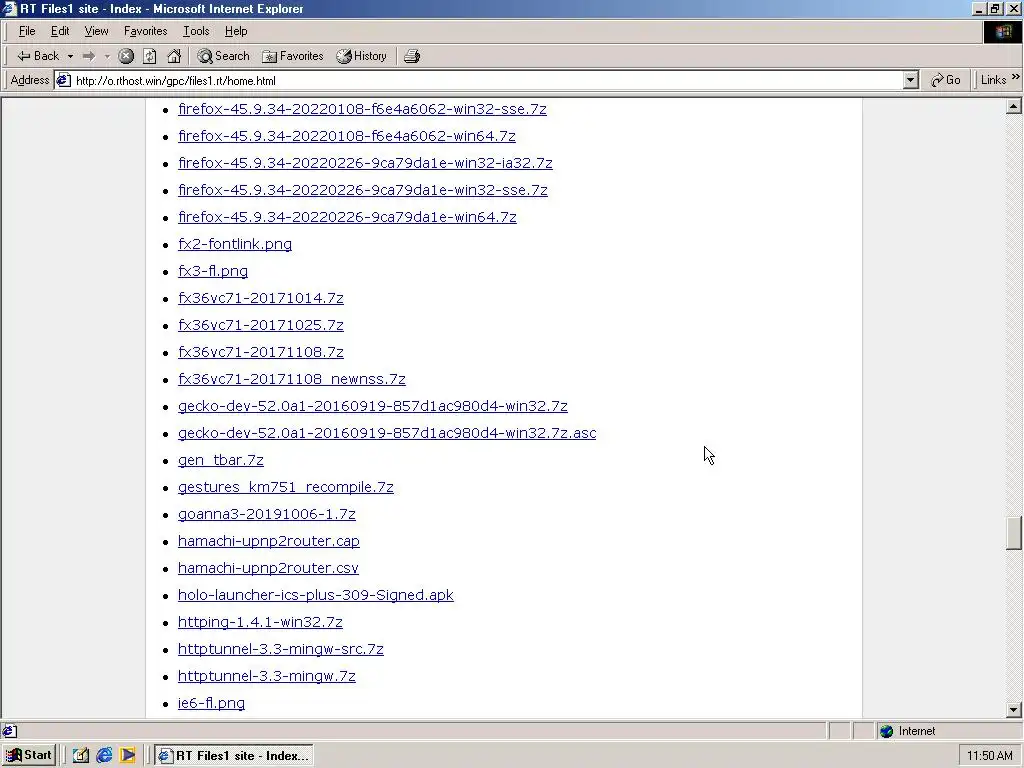Launch Windows Media Player quick launch icon
Image resolution: width=1024 pixels, height=768 pixels.
pyautogui.click(x=127, y=756)
